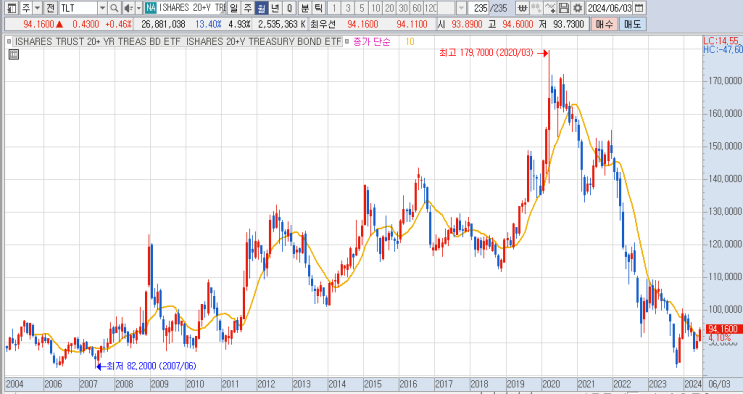This screenshot has height=394, width=743.
Task: Expand the custom interval dropdown arrow
Action: coord(461,8)
